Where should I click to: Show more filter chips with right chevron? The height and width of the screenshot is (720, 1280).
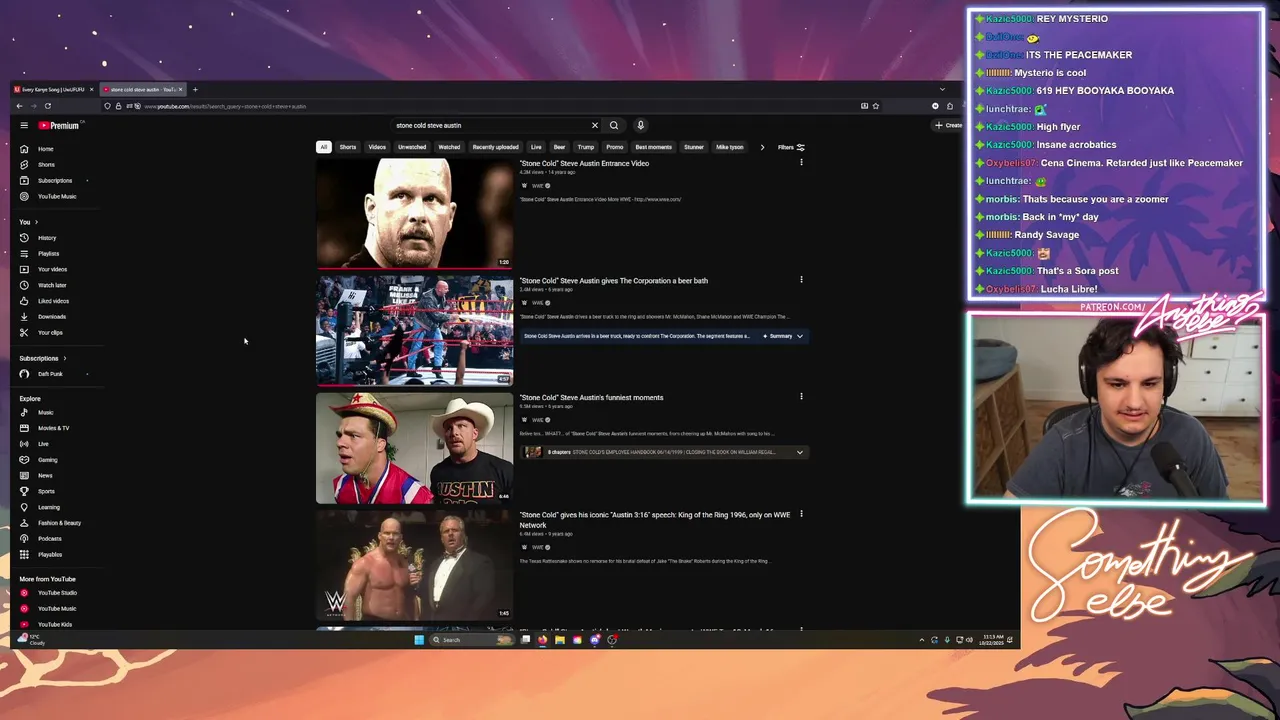(762, 147)
